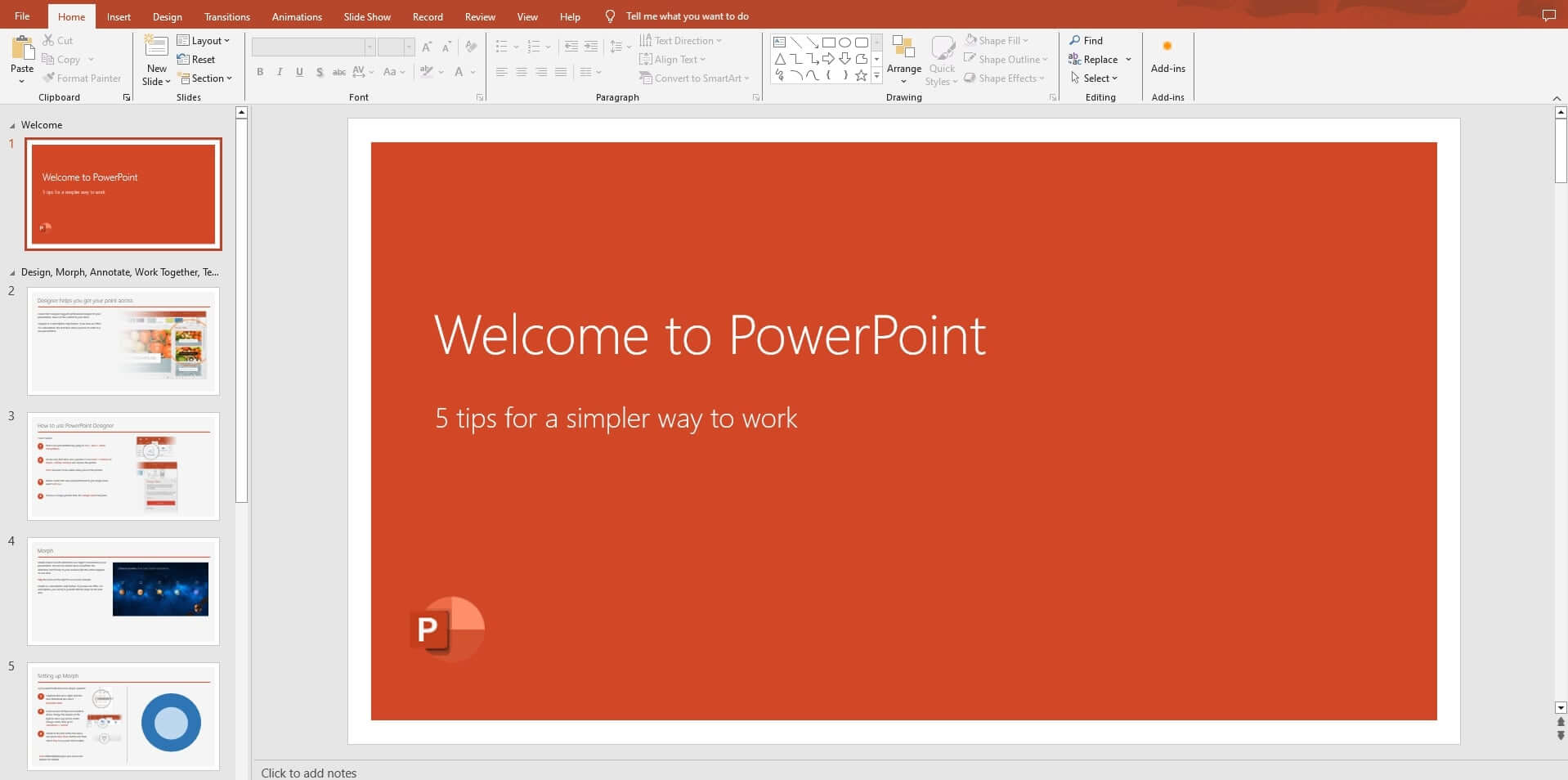Viewport: 1568px width, 780px height.
Task: Open the Layout dropdown
Action: (204, 40)
